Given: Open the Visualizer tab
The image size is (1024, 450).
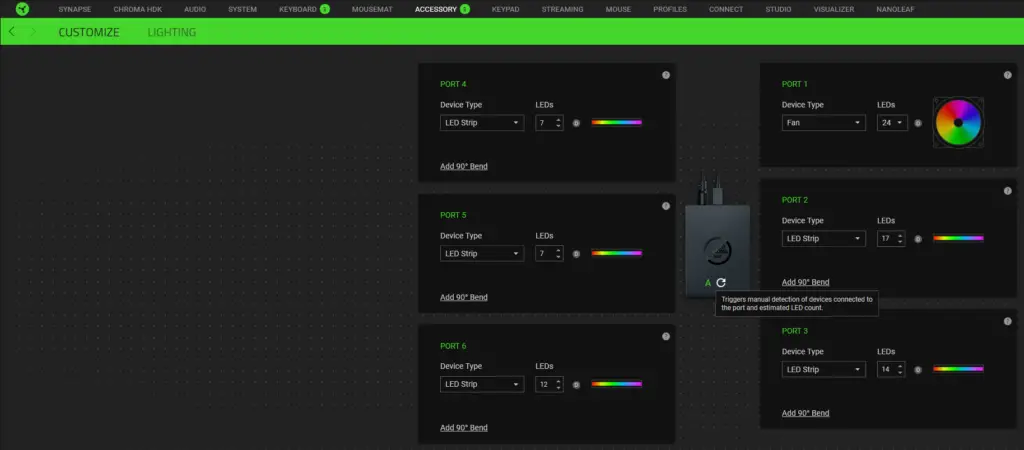Looking at the screenshot, I should click(x=834, y=9).
